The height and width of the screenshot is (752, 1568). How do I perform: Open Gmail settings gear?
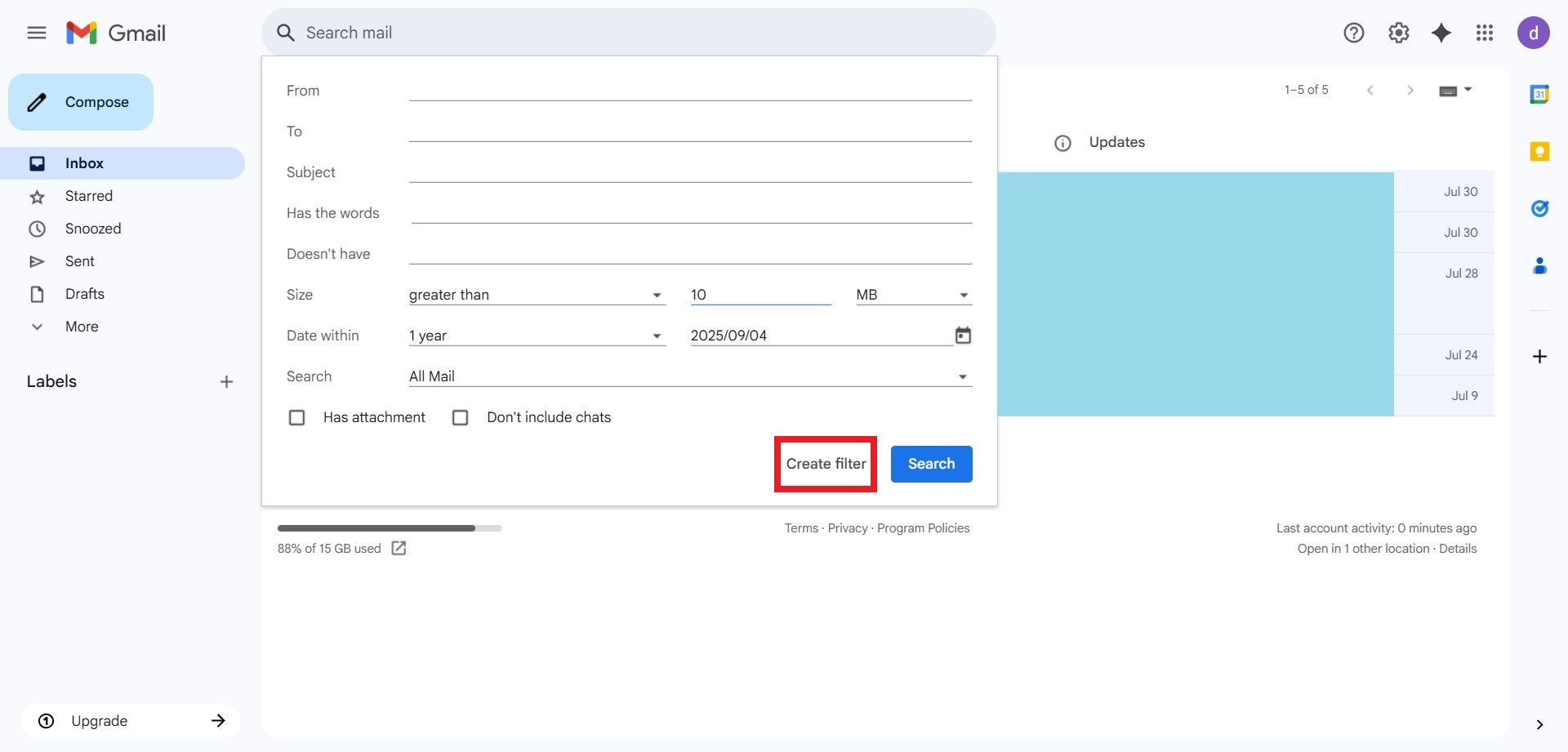pyautogui.click(x=1398, y=33)
